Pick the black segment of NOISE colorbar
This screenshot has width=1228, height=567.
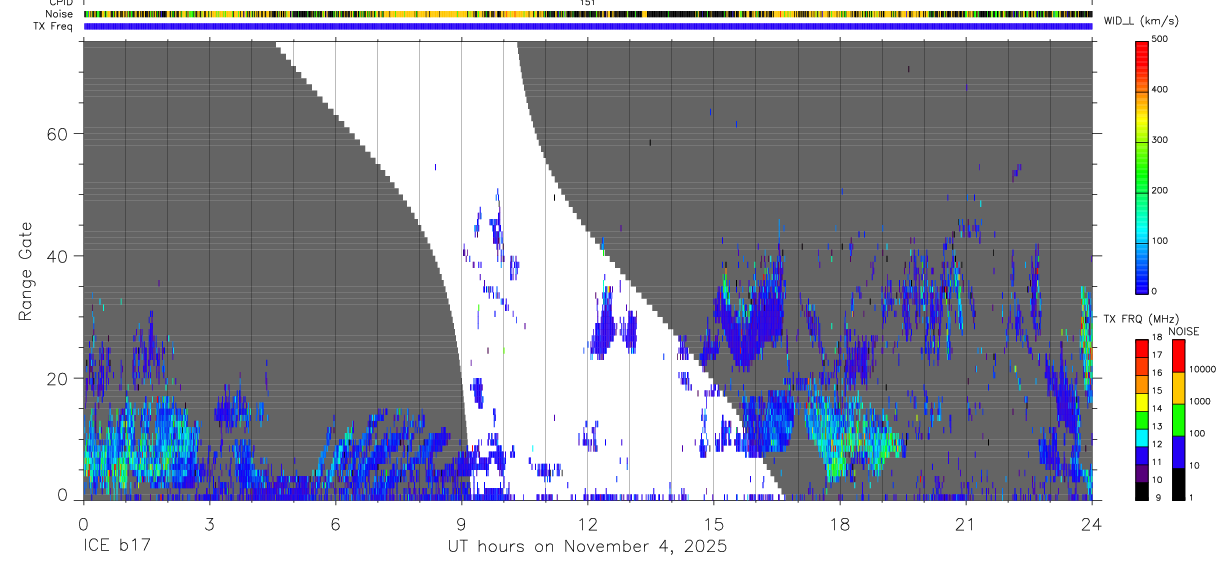[1178, 482]
